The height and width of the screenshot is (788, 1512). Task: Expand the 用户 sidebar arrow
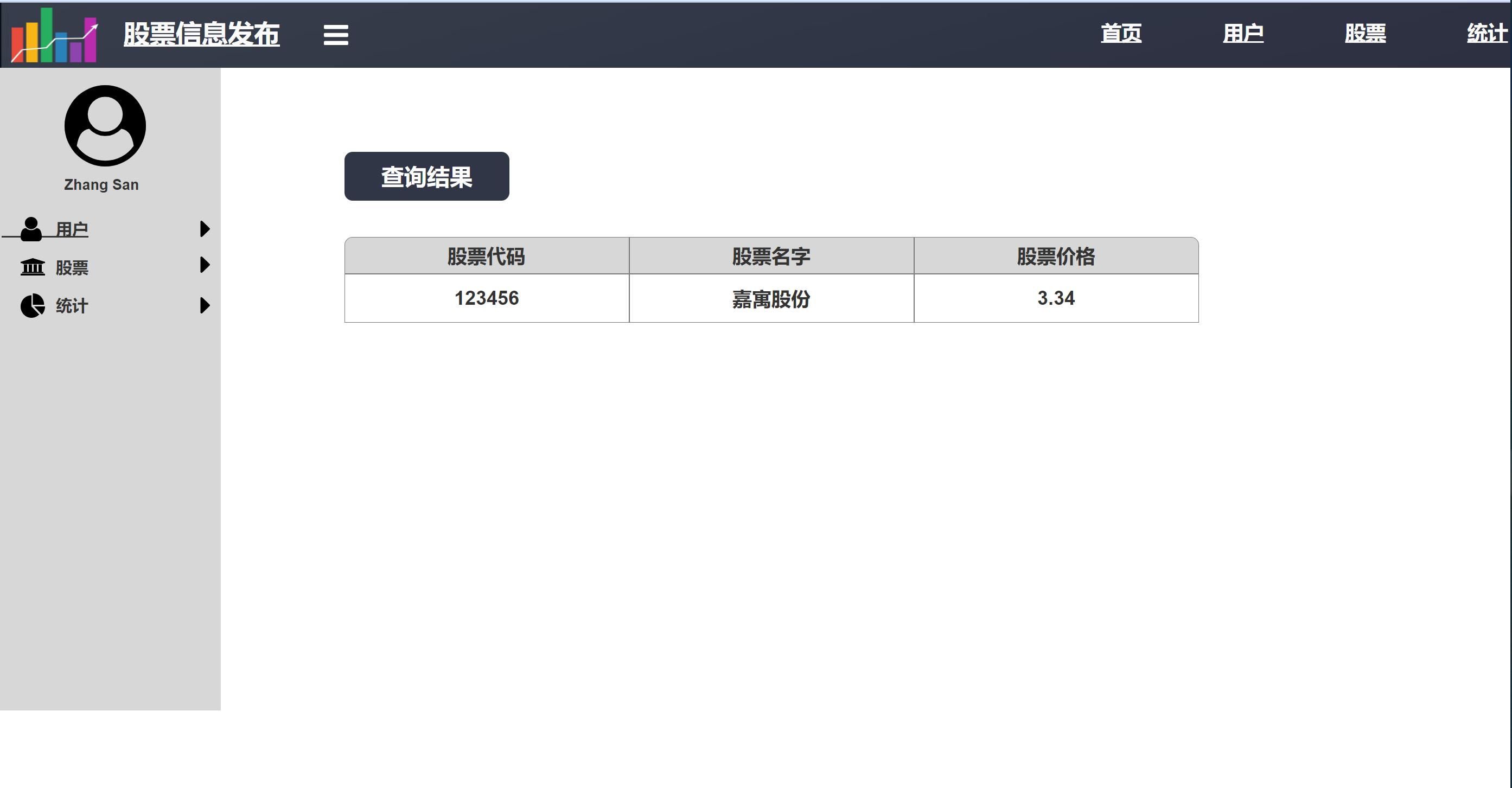pyautogui.click(x=205, y=229)
